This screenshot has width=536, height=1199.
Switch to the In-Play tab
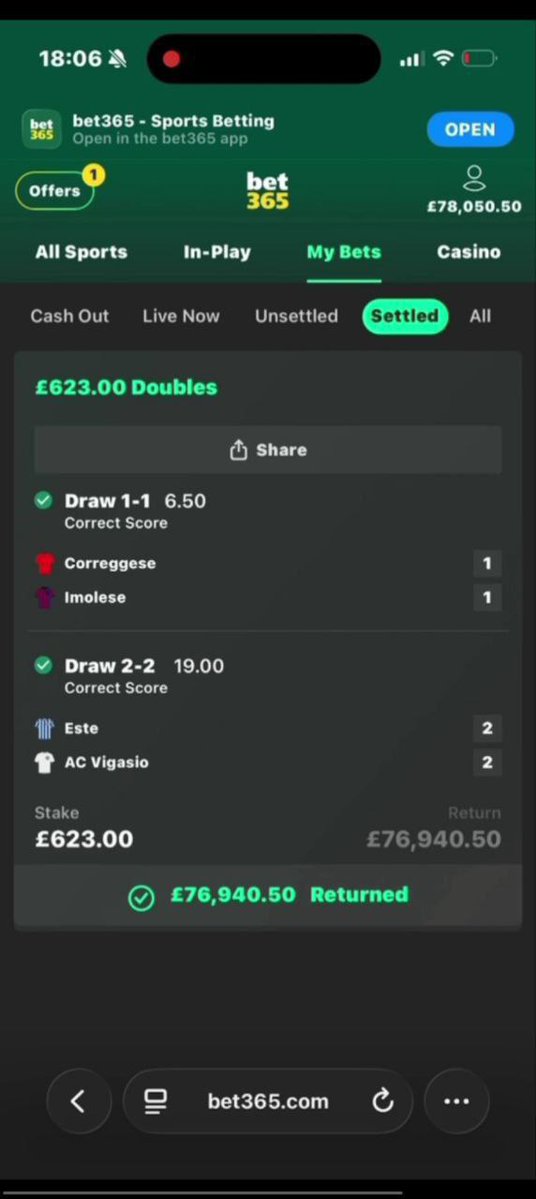pos(216,252)
